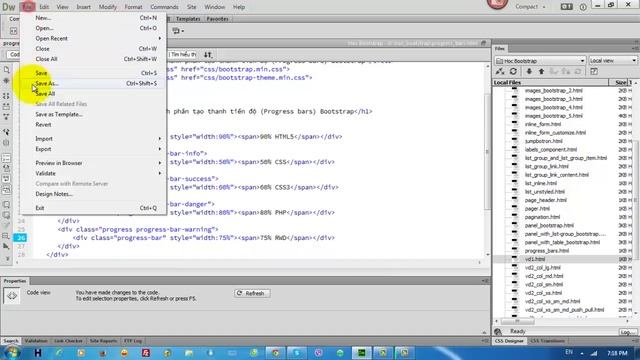Viewport: 640px width, 360px height.
Task: Click the Log... button in Files panel
Action: click(x=627, y=332)
